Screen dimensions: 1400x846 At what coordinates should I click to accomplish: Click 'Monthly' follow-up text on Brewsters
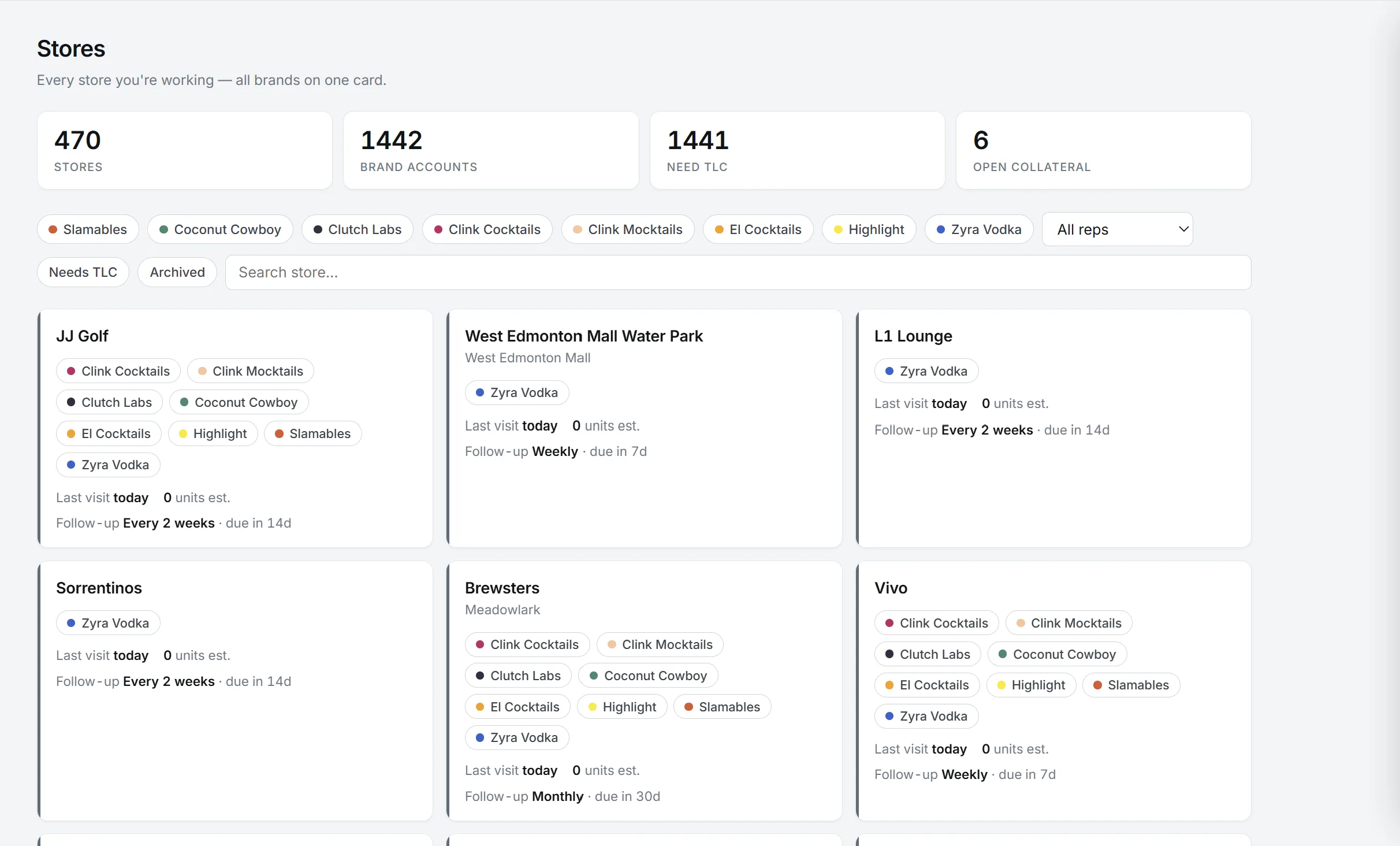(557, 796)
